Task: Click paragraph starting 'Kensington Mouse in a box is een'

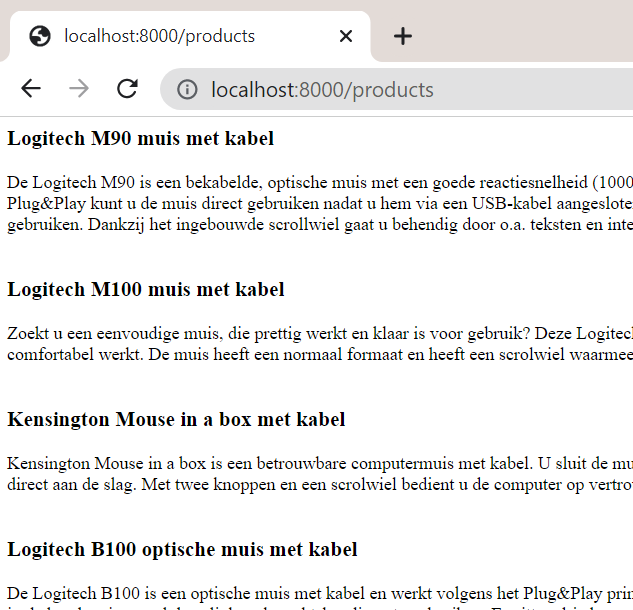Action: coord(320,474)
